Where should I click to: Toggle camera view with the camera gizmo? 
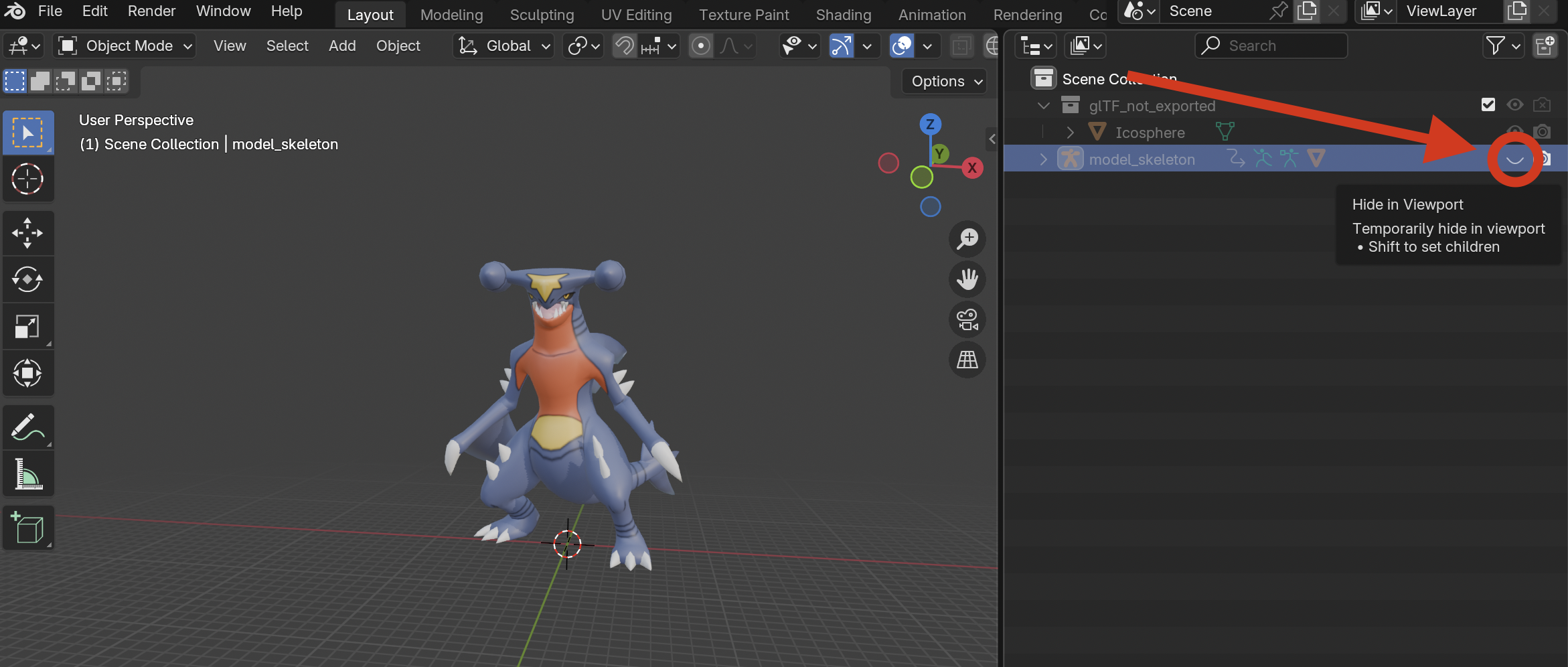coord(967,319)
